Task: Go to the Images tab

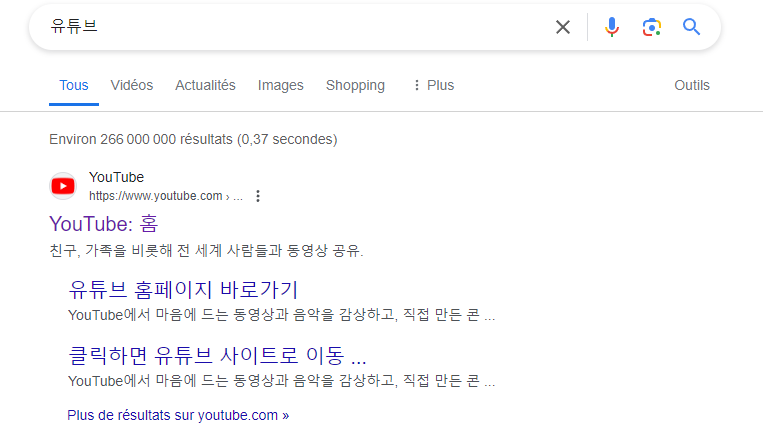Action: tap(281, 85)
